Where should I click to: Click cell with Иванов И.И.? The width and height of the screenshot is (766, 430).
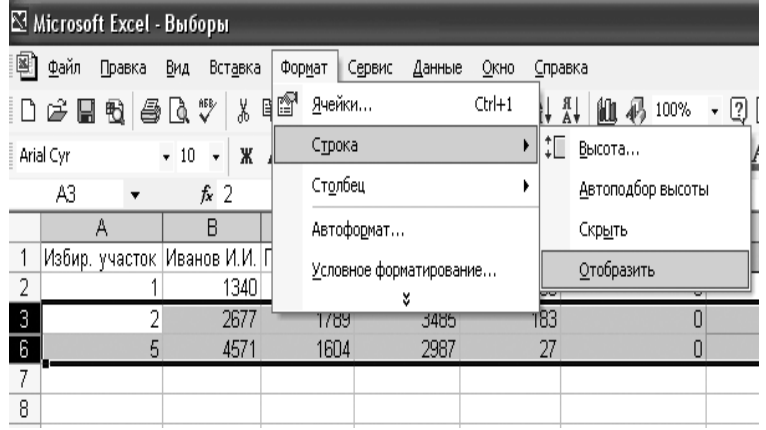click(x=212, y=258)
